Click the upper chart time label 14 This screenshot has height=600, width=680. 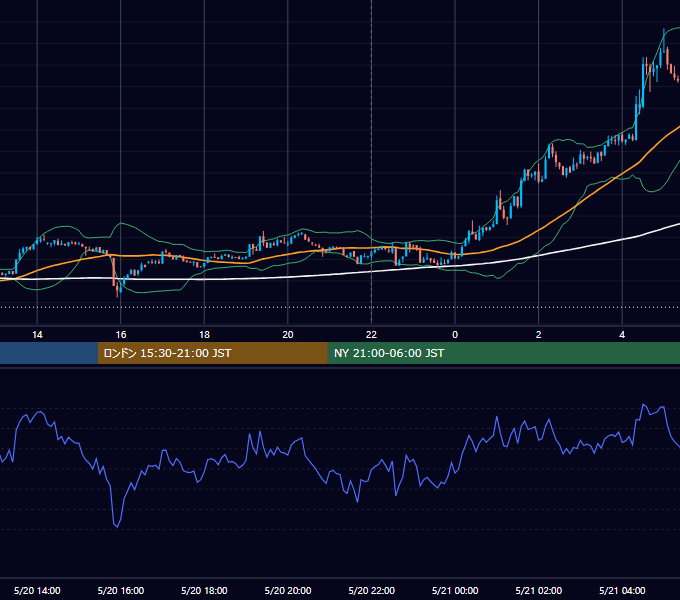(37, 335)
